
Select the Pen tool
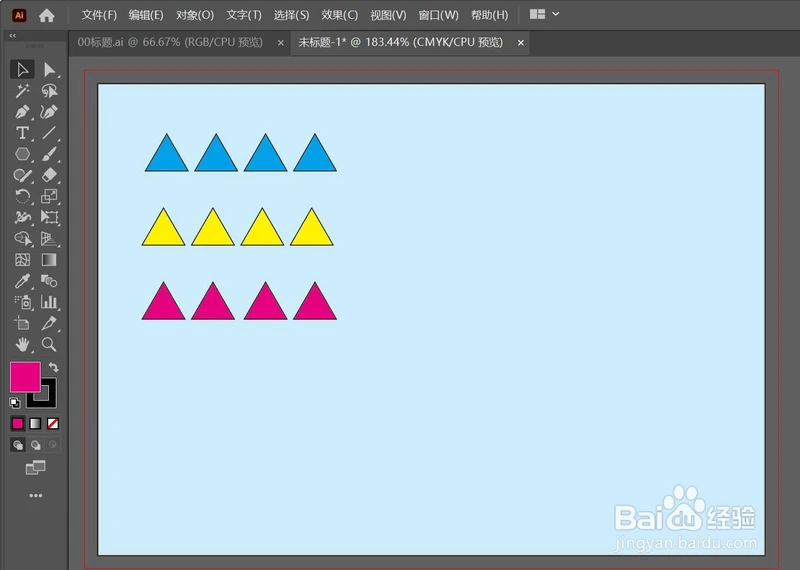pos(22,112)
